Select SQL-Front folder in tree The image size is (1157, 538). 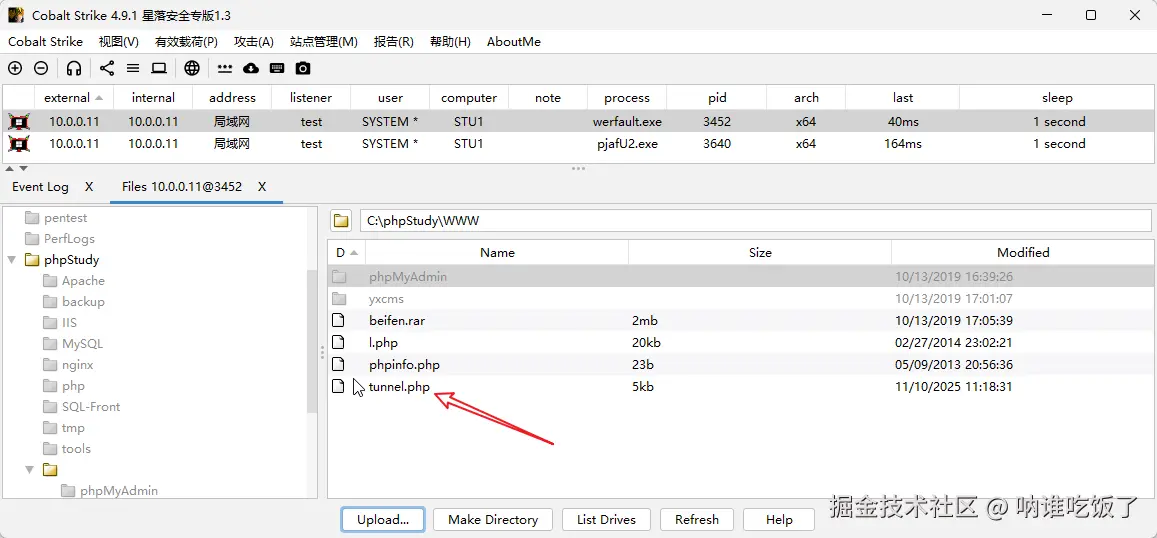[x=91, y=407]
